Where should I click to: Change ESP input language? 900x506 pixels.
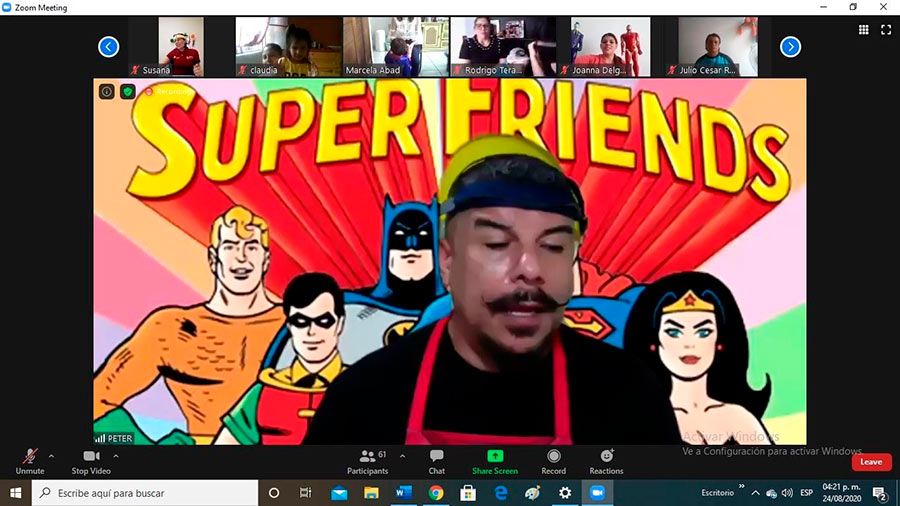tap(806, 493)
